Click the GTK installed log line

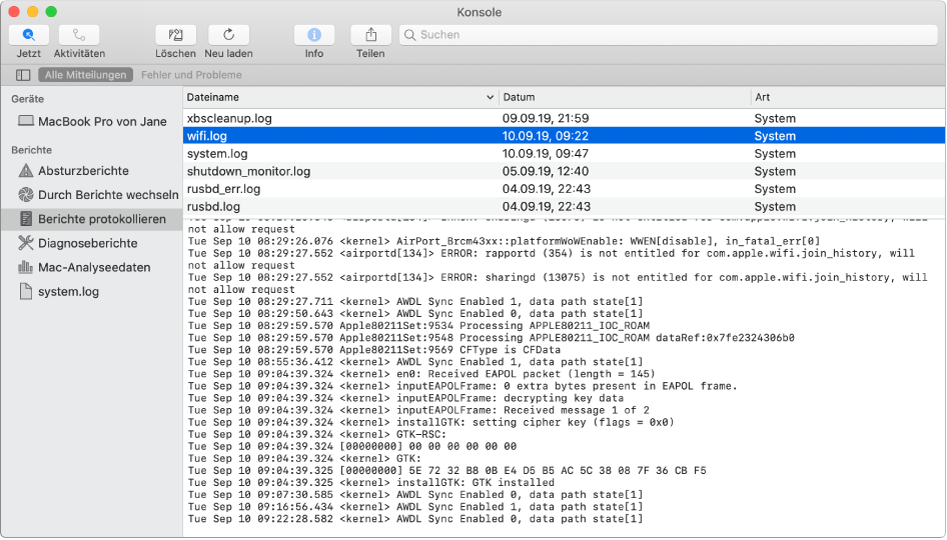[x=371, y=483]
